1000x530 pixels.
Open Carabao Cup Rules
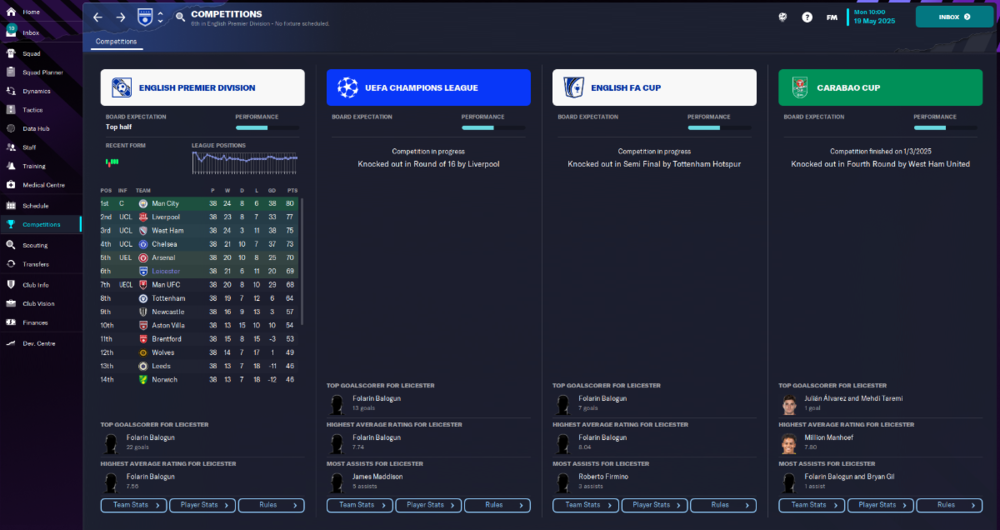[950, 505]
